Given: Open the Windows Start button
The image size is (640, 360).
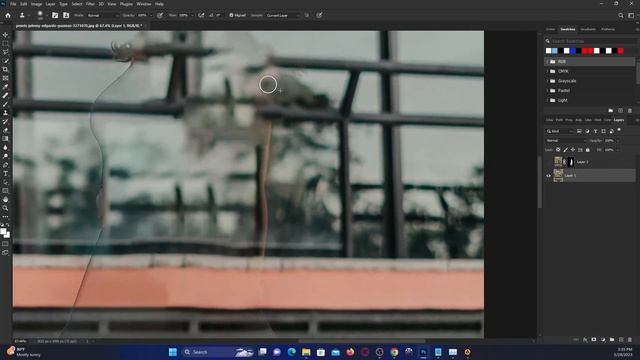Looking at the screenshot, I should [173, 352].
